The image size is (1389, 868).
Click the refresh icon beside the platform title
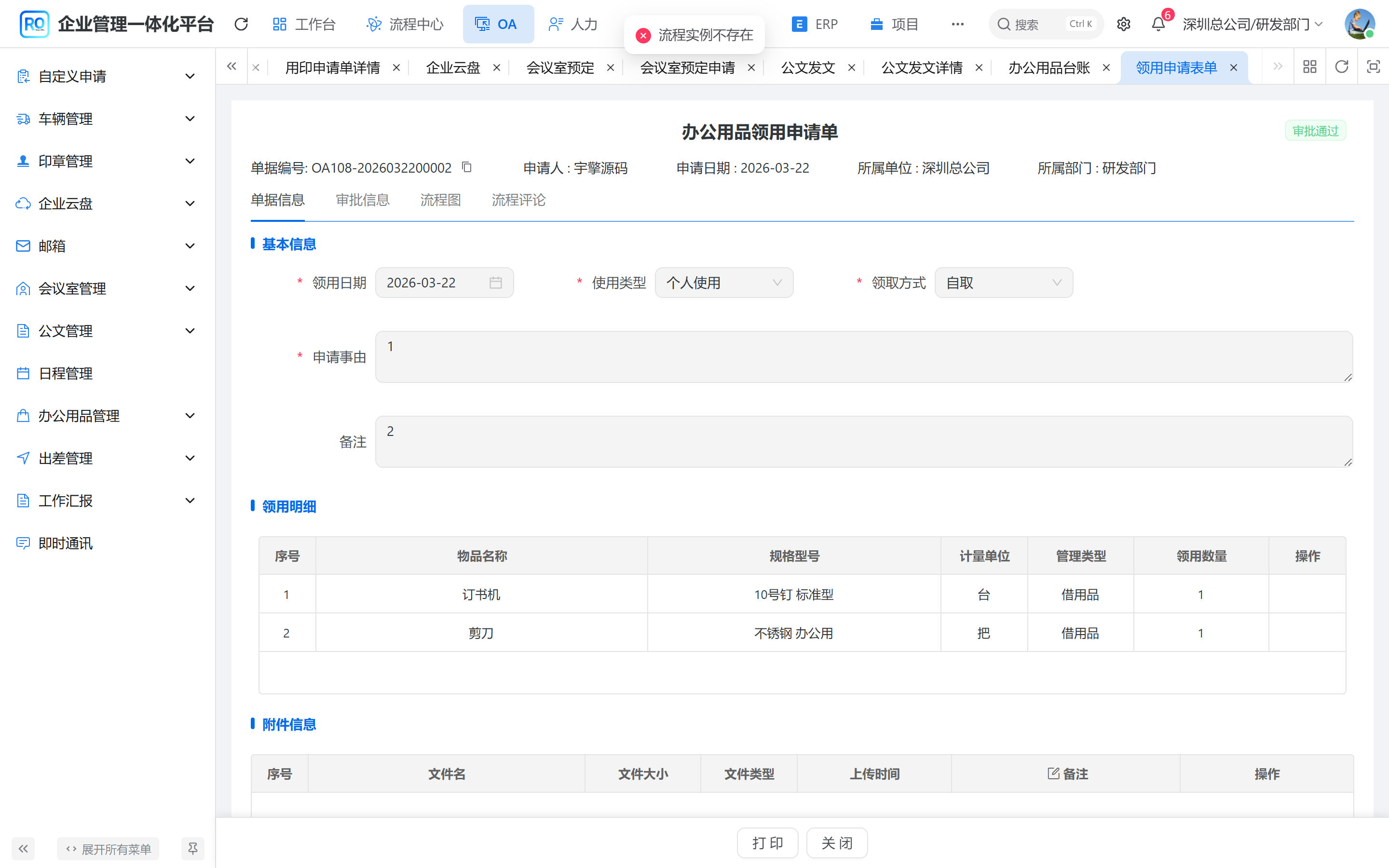241,24
